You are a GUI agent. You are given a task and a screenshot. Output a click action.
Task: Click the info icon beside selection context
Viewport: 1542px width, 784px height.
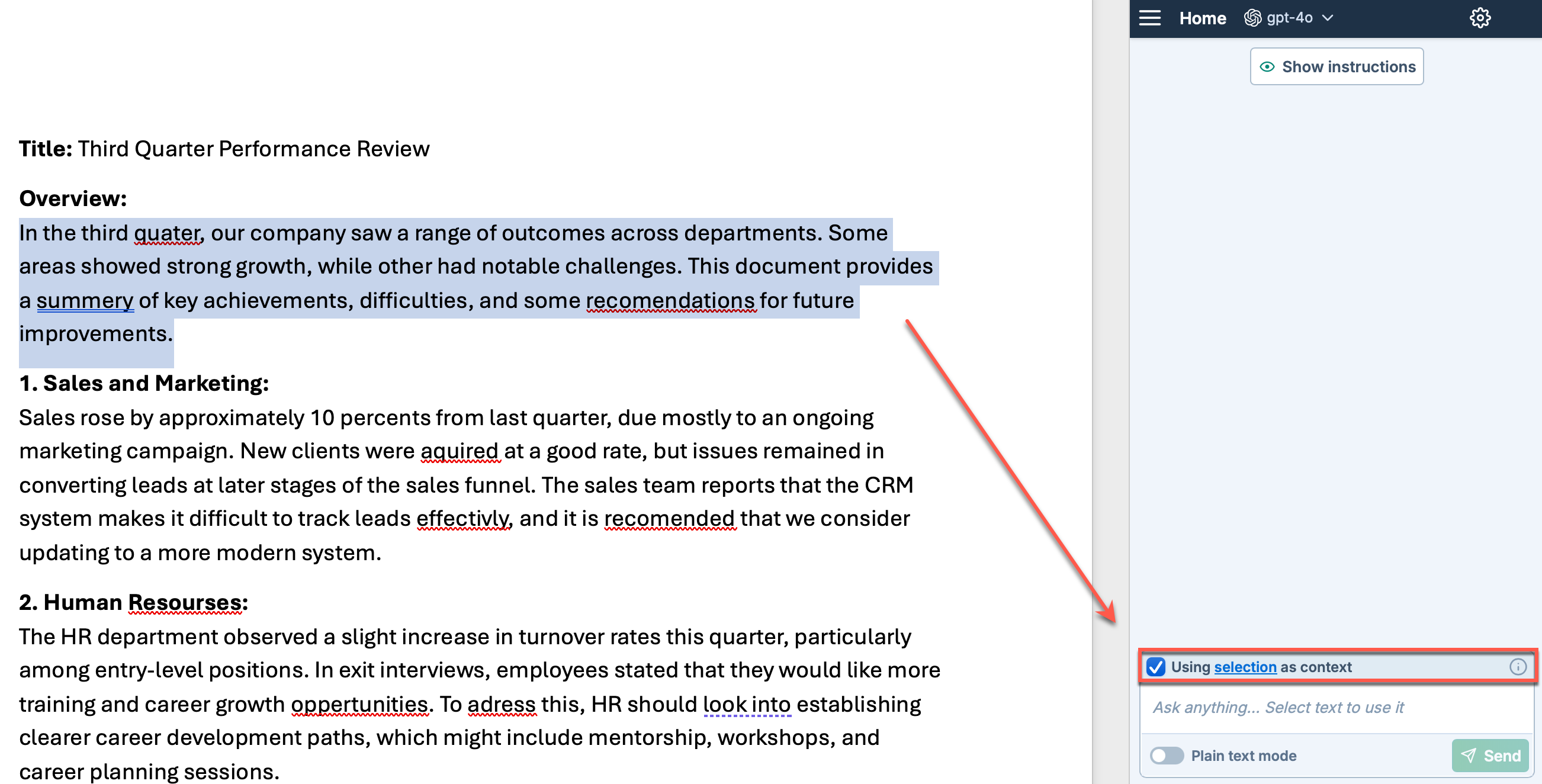point(1518,667)
